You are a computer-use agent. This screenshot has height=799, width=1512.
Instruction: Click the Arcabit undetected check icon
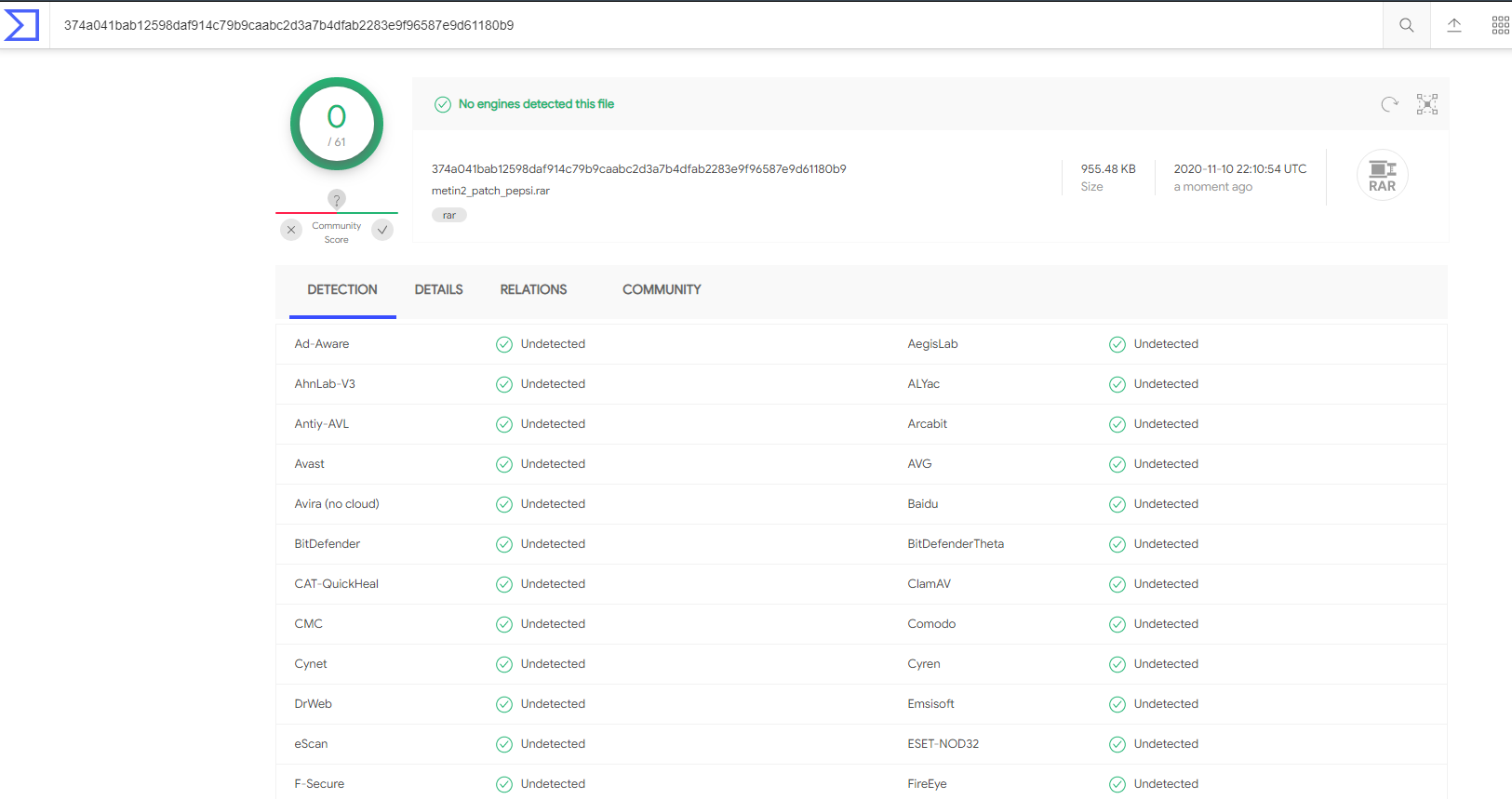[1117, 424]
